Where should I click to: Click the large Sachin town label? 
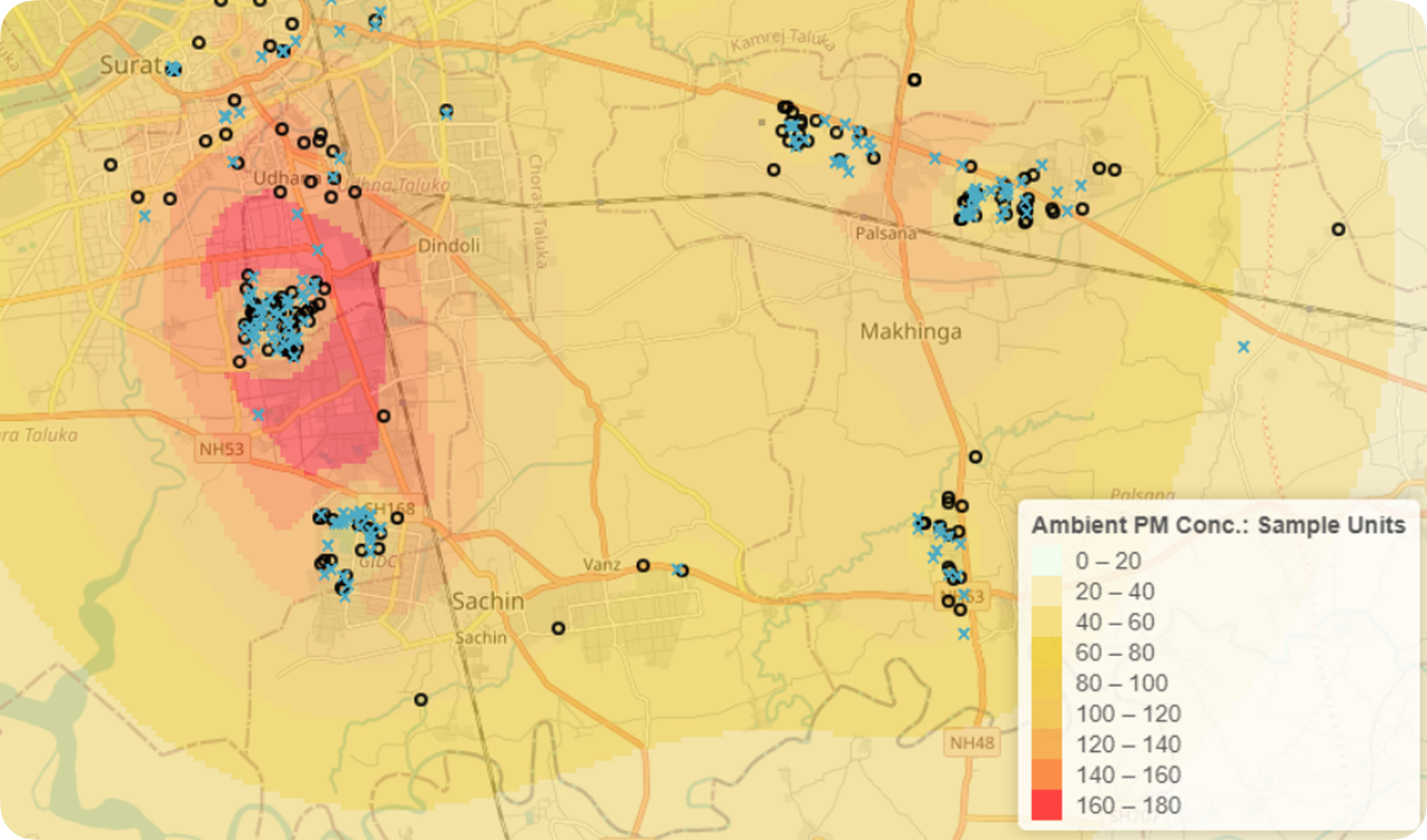pyautogui.click(x=488, y=601)
